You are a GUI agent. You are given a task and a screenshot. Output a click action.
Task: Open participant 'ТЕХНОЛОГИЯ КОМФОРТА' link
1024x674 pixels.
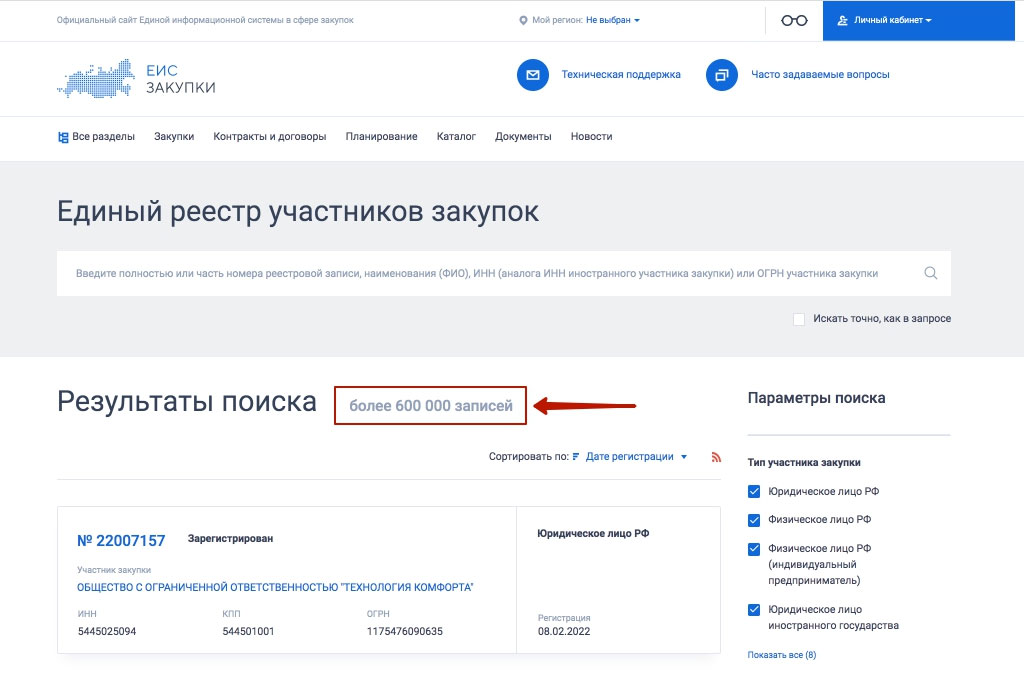click(x=275, y=587)
